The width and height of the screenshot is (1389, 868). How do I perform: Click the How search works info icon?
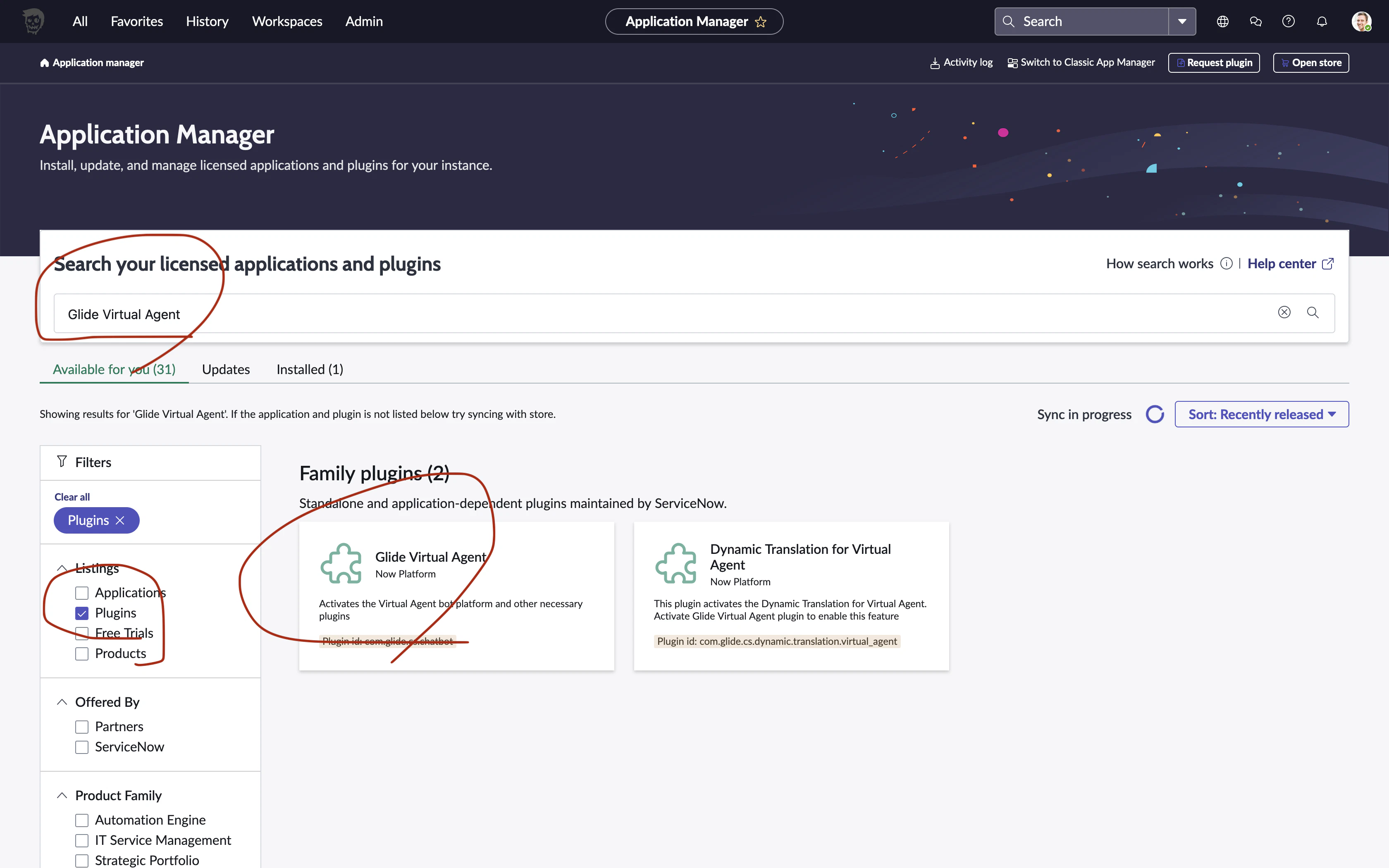[1227, 264]
